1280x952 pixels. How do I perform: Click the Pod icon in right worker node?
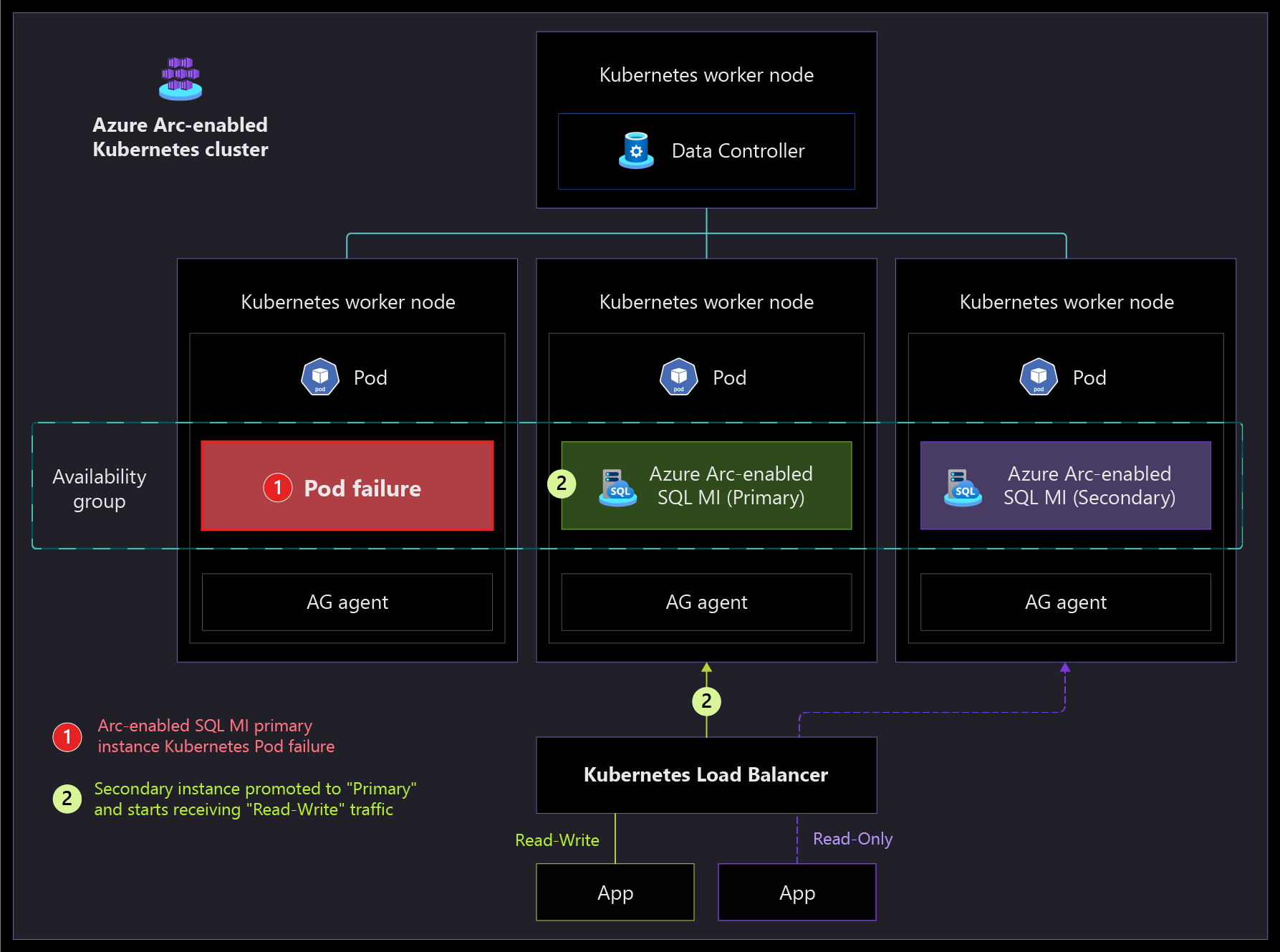(x=1039, y=377)
